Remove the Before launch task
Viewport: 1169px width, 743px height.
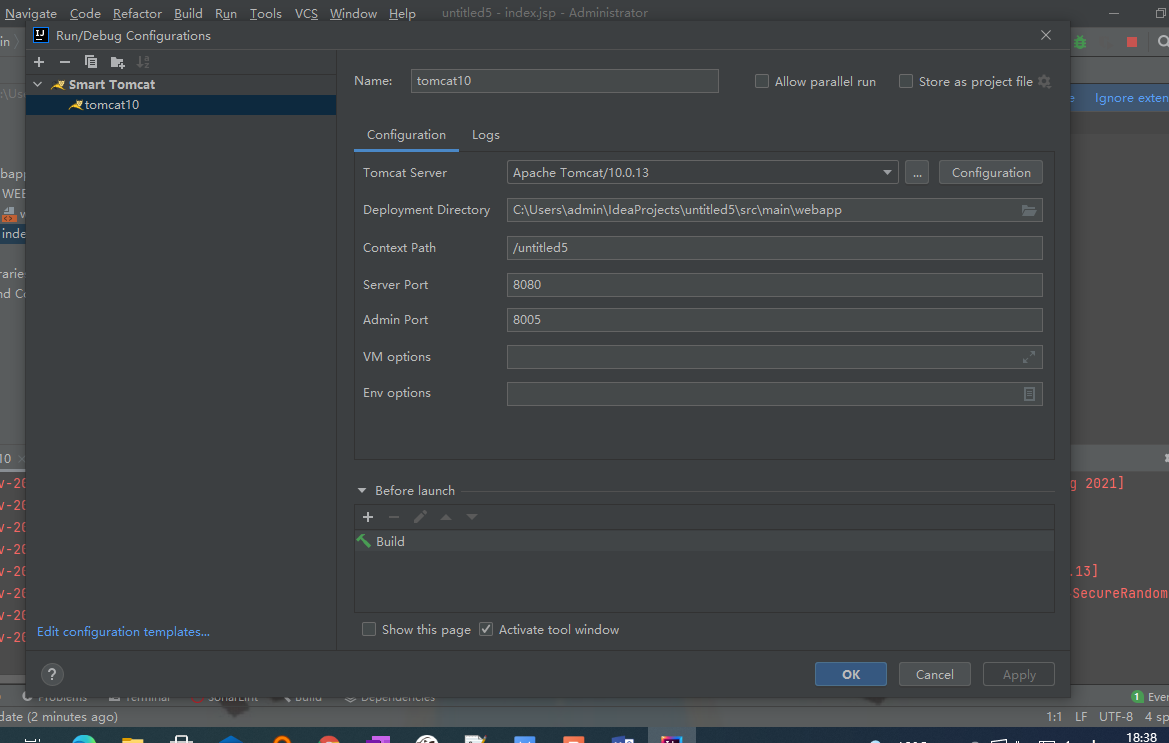point(394,516)
